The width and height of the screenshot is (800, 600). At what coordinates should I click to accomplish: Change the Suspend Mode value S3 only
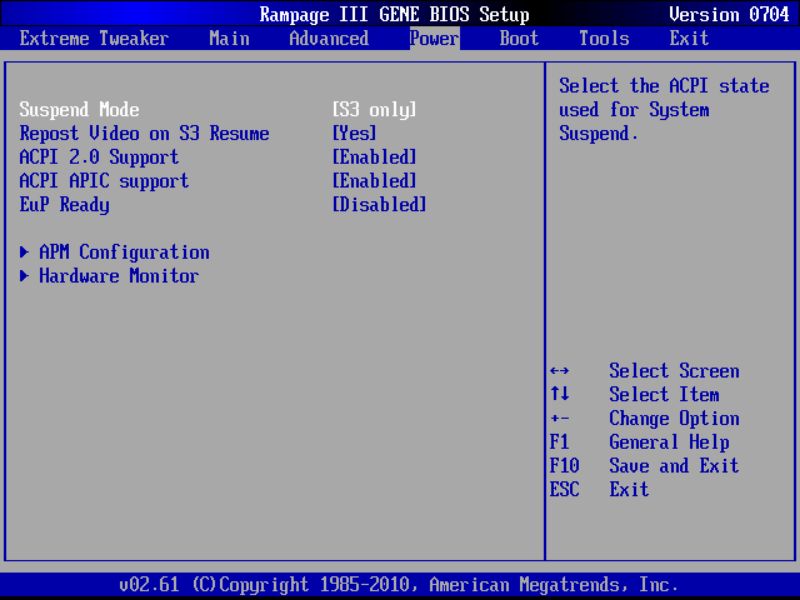(374, 110)
